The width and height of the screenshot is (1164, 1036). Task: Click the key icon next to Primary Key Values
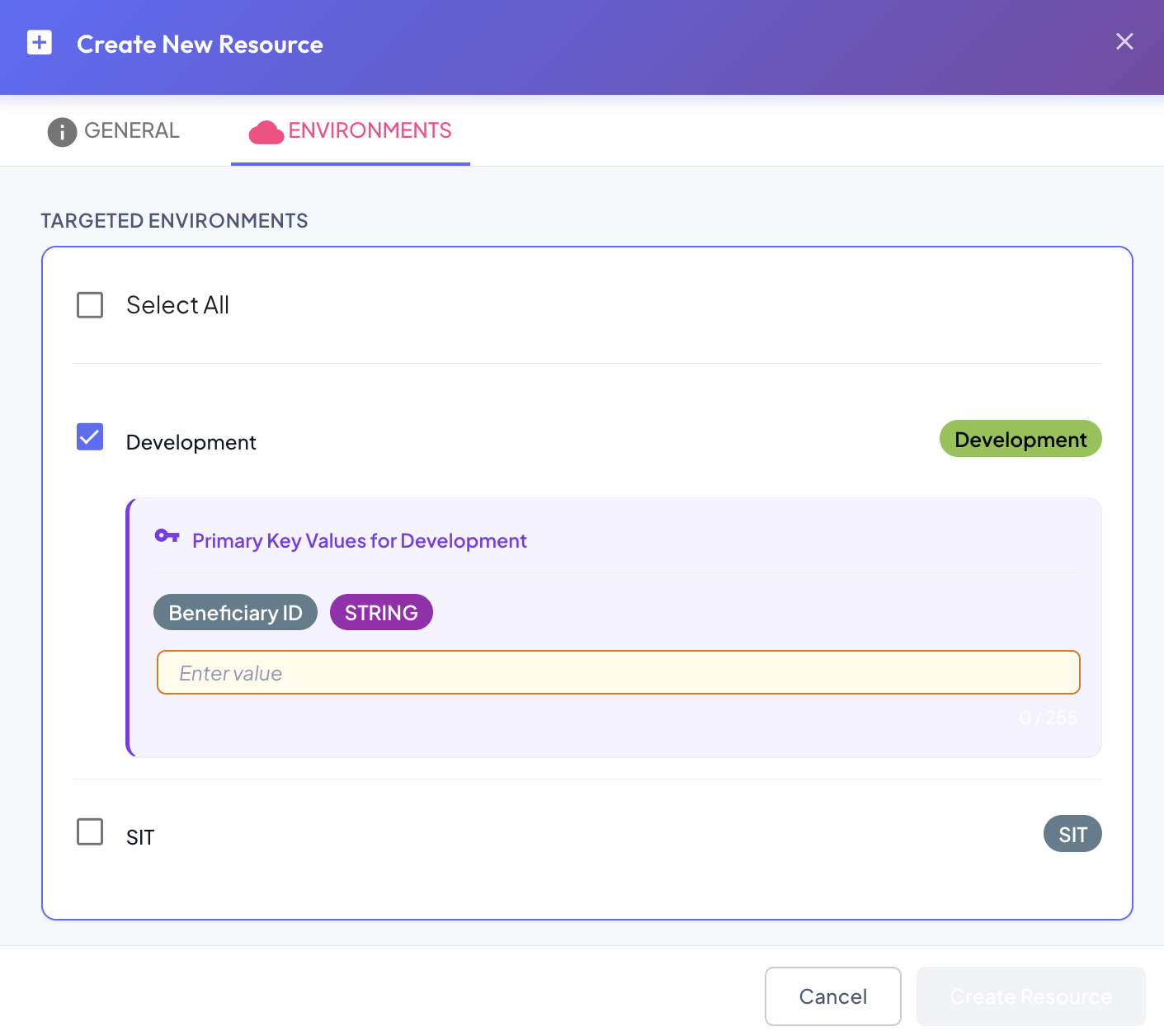click(x=167, y=536)
